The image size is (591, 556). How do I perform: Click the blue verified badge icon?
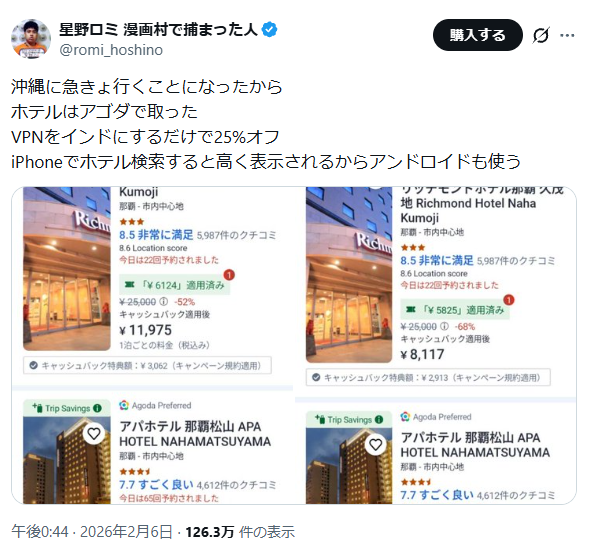[270, 29]
